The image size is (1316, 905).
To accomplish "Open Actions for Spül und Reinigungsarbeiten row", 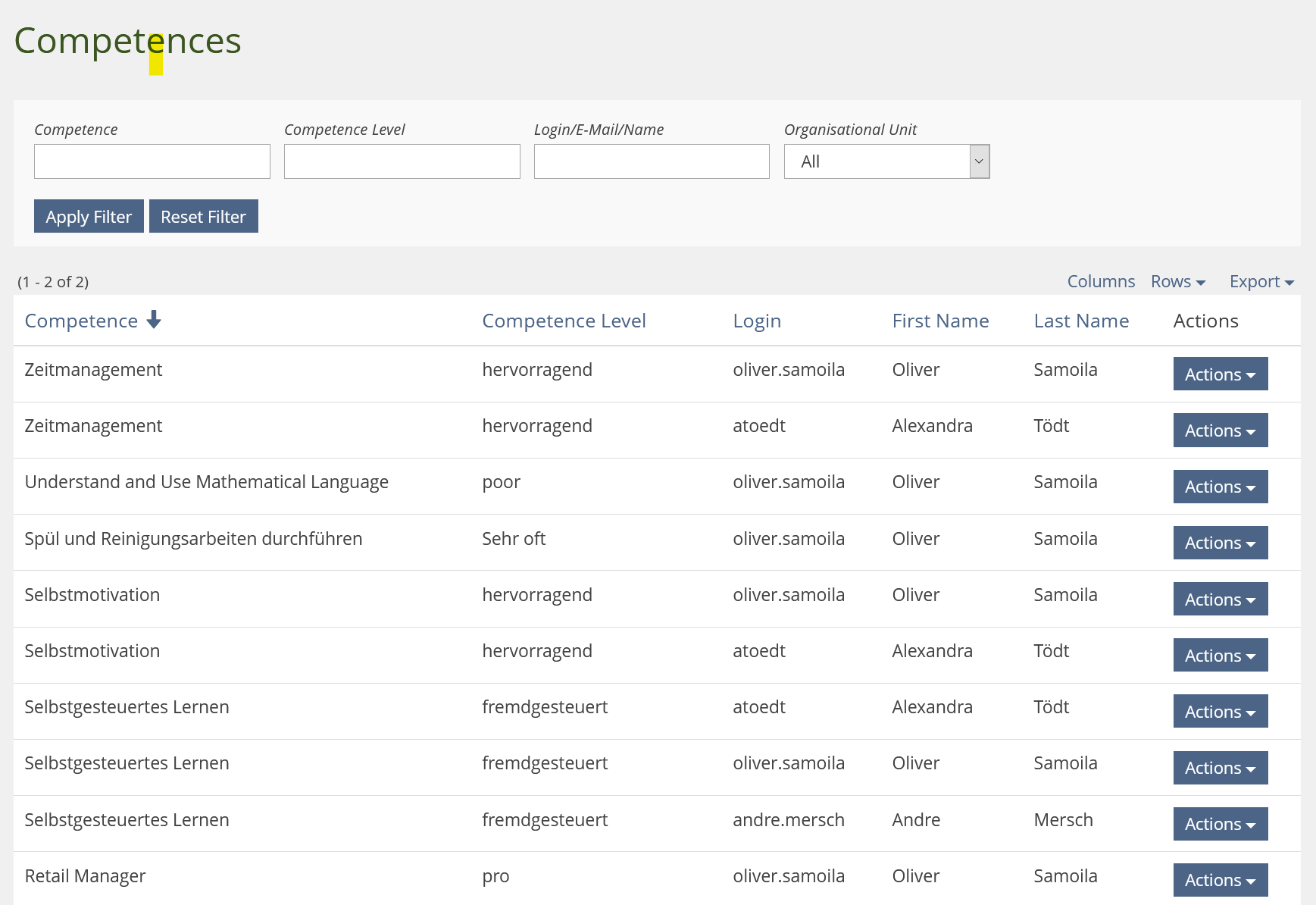I will pyautogui.click(x=1220, y=543).
